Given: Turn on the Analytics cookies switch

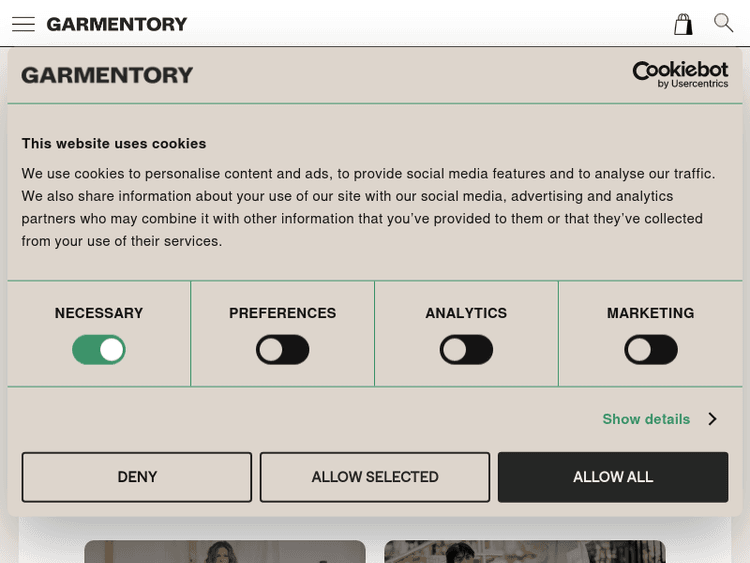Looking at the screenshot, I should coord(466,350).
